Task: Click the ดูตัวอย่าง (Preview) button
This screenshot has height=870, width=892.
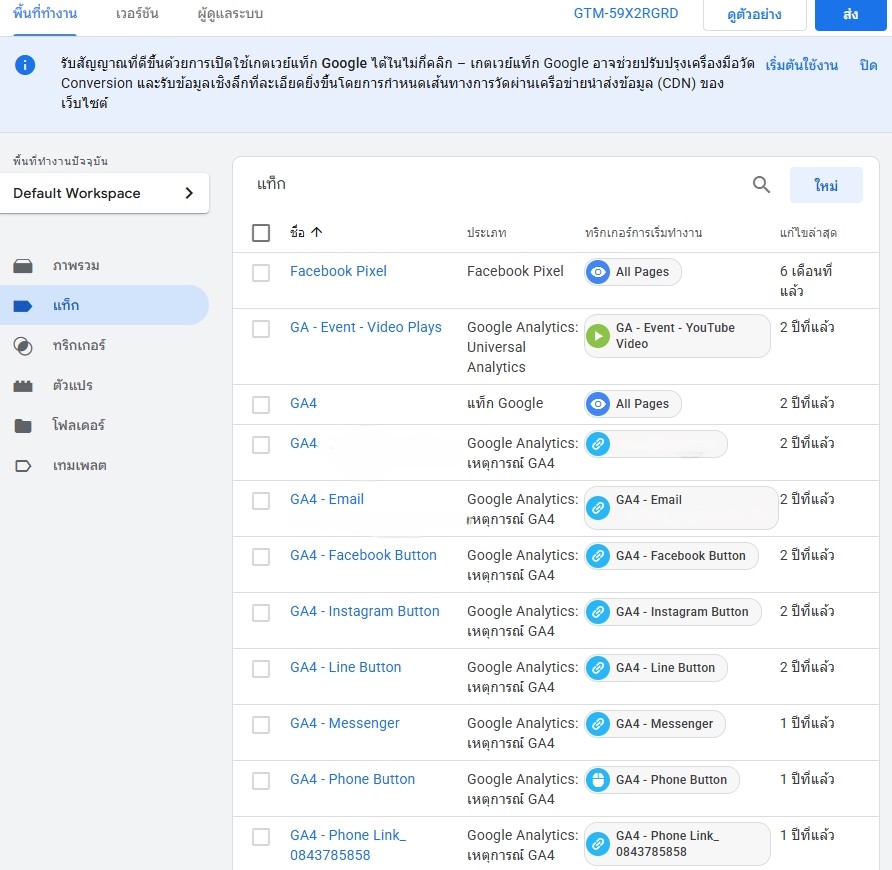Action: [754, 14]
